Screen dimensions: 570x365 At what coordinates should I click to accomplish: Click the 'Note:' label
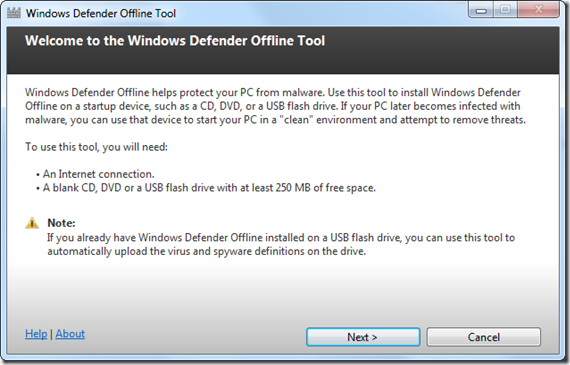click(61, 223)
